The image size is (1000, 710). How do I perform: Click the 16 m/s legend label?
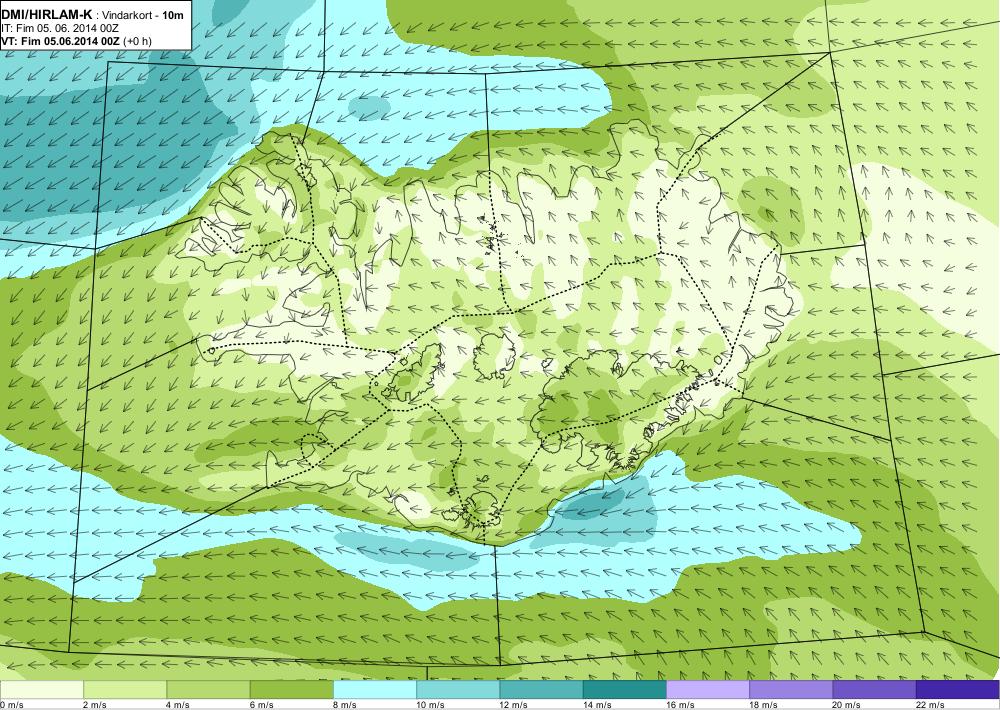coord(680,705)
